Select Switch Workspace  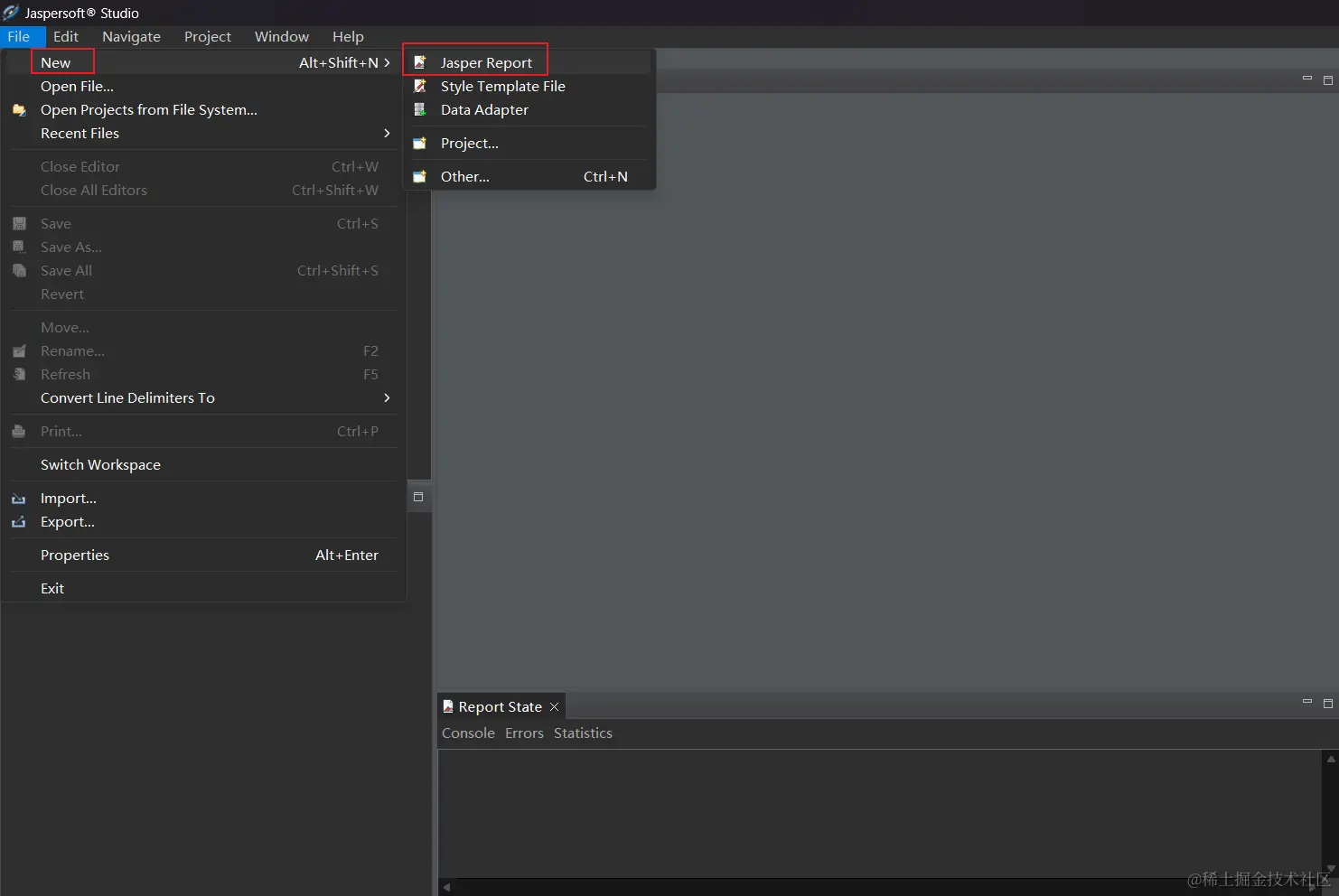[204, 464]
